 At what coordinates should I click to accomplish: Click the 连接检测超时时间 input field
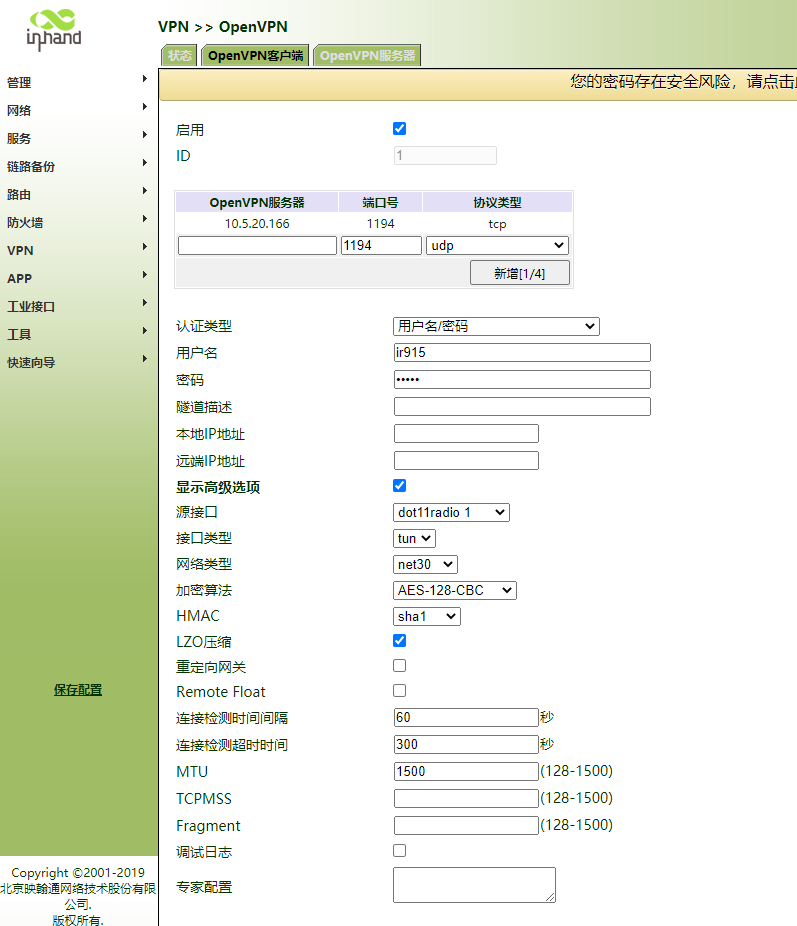tap(466, 745)
